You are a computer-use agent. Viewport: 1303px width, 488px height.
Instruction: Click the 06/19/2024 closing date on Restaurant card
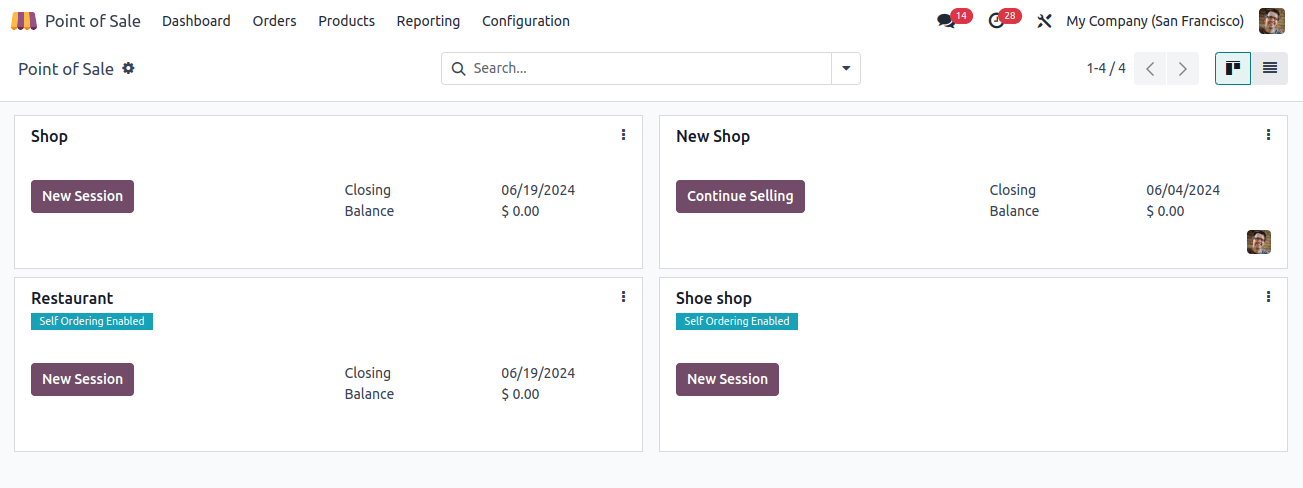(x=538, y=373)
